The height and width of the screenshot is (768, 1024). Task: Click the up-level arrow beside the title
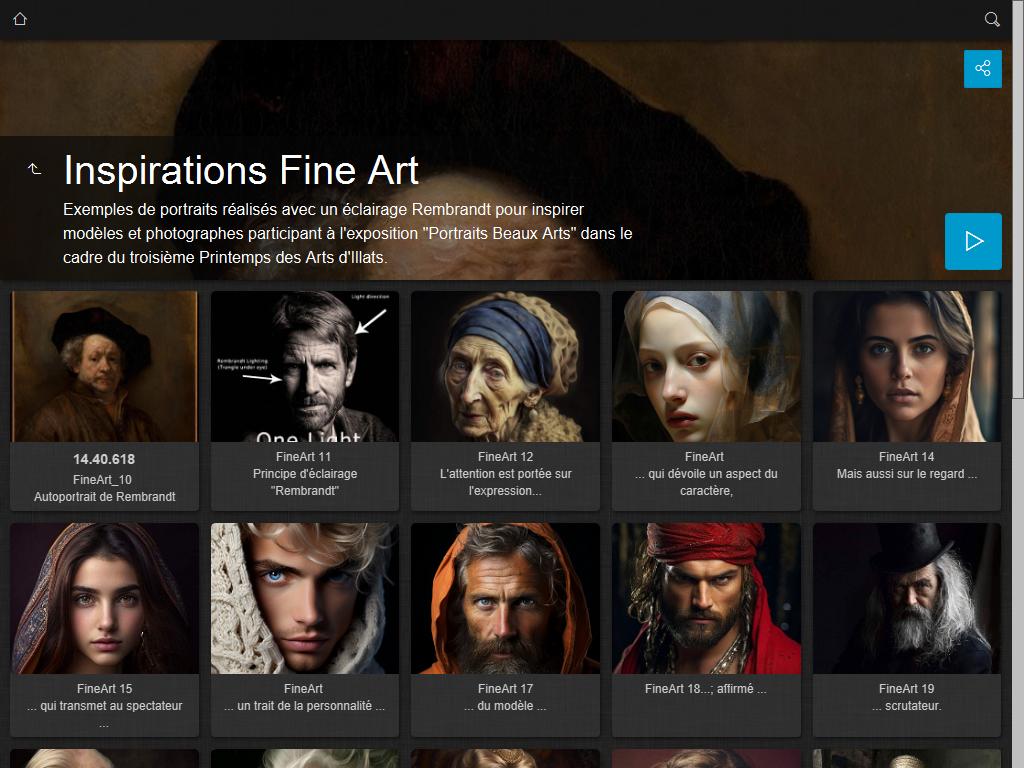pos(35,169)
